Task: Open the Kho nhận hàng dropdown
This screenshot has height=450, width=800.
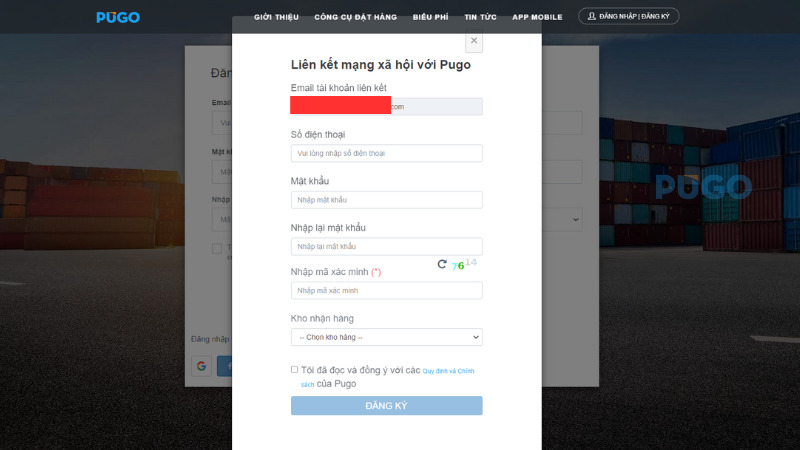Action: coord(386,337)
